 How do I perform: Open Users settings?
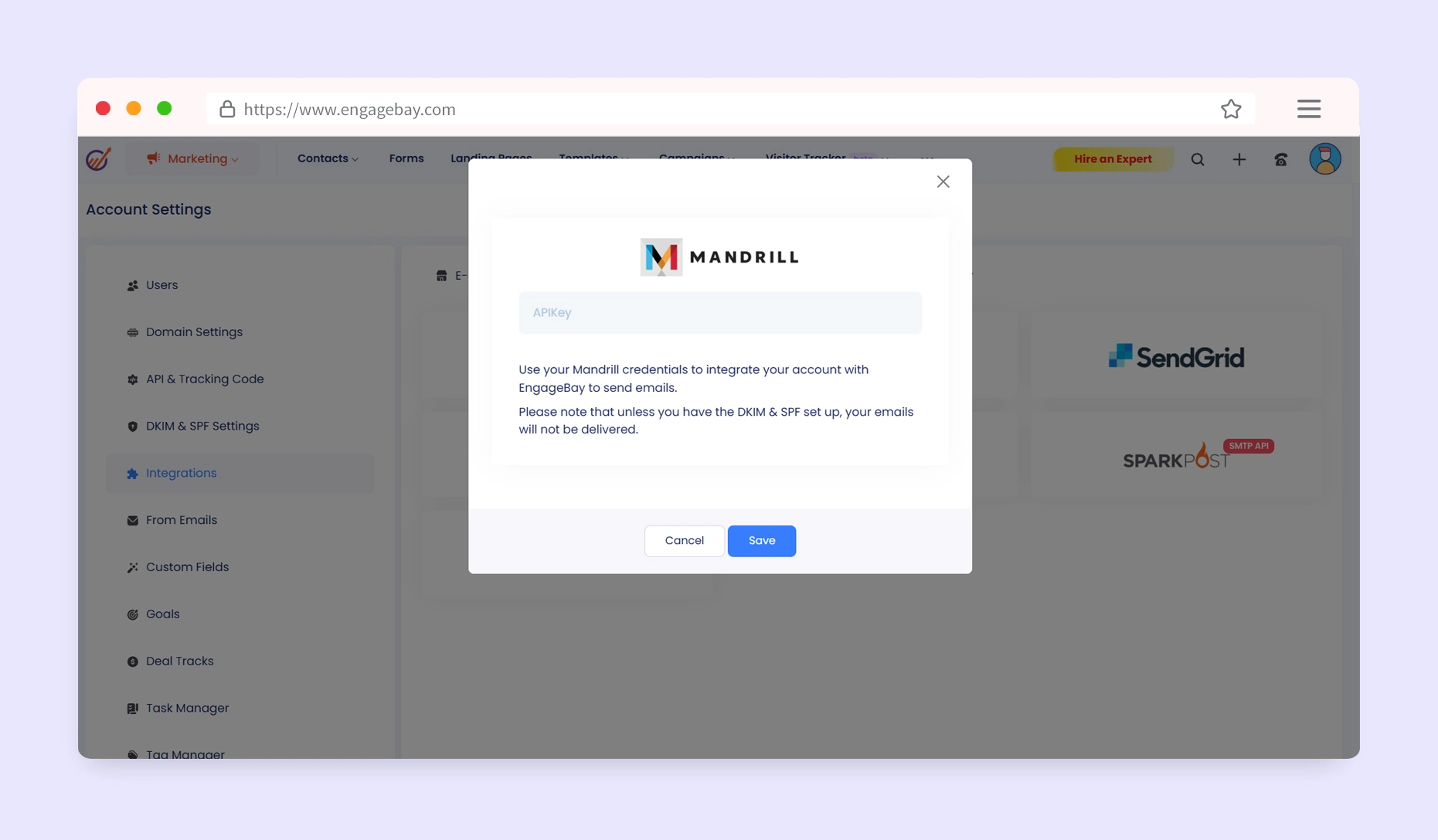click(x=240, y=285)
